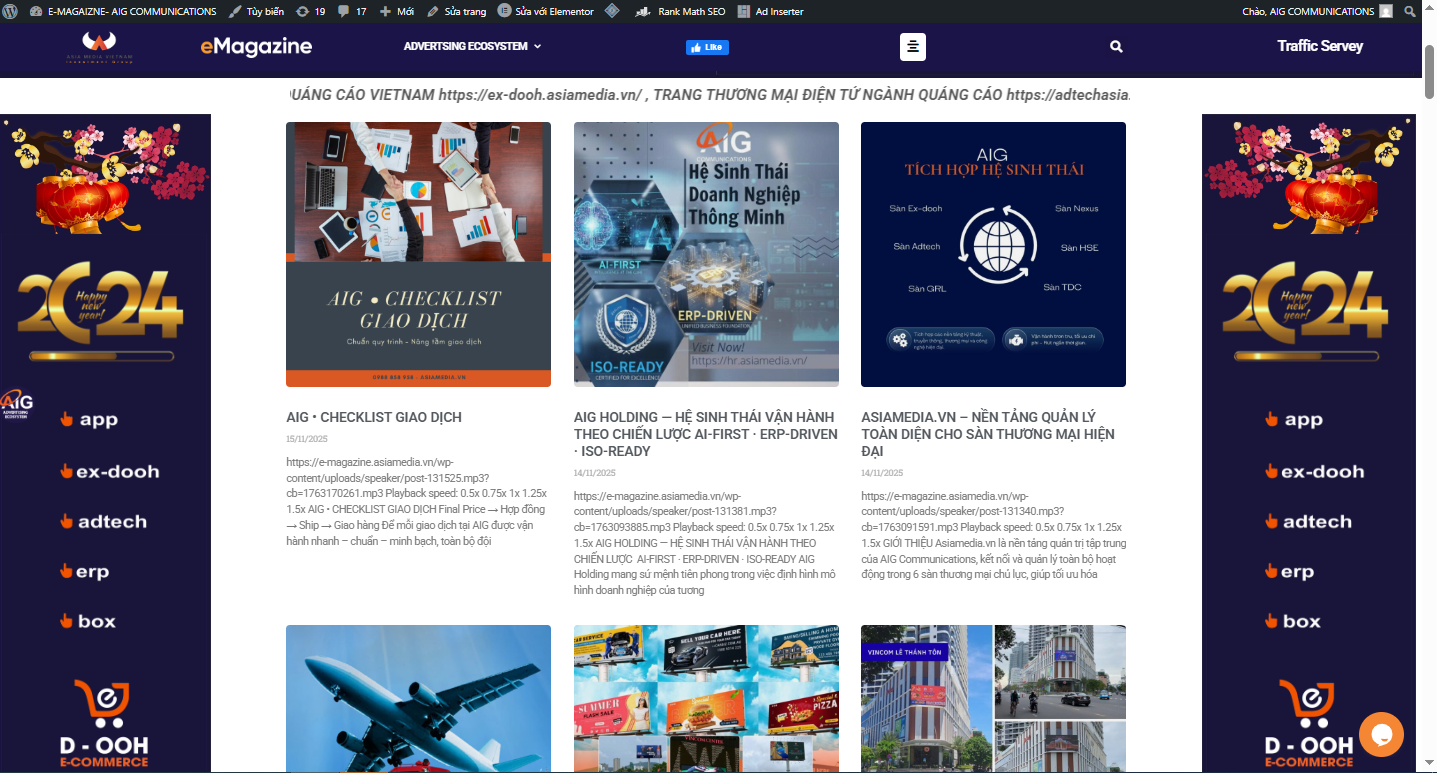Open the '+ Mới' new content menu
Screen dimensions: 1437x773
click(x=397, y=12)
